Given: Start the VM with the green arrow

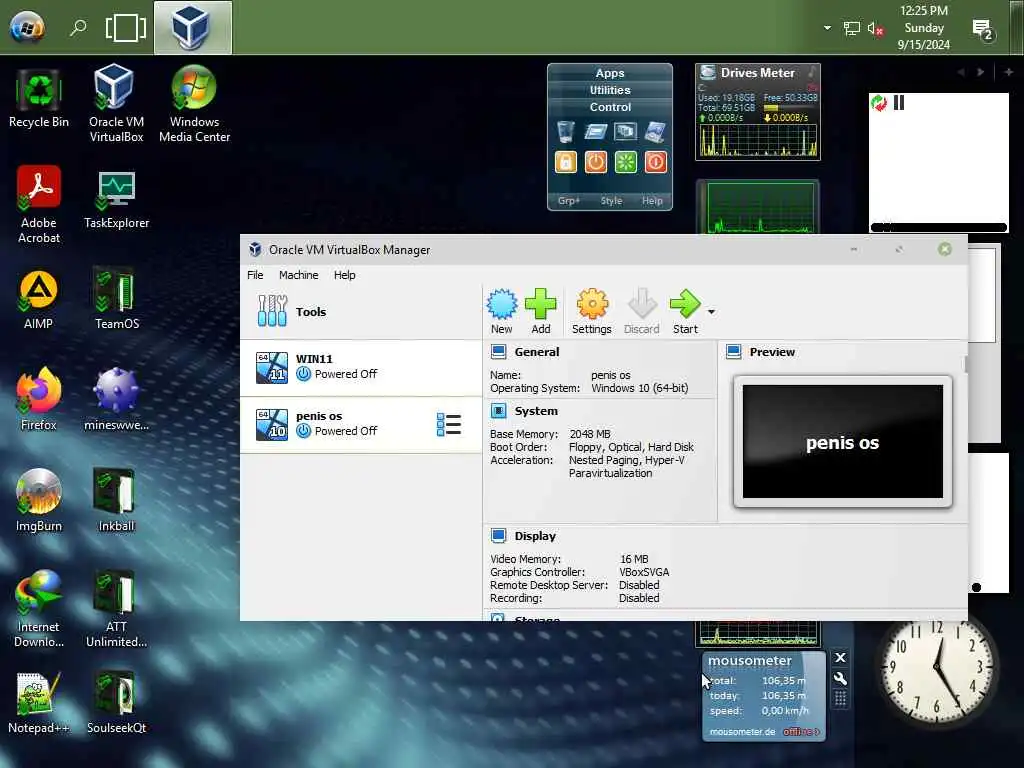Looking at the screenshot, I should coord(685,312).
